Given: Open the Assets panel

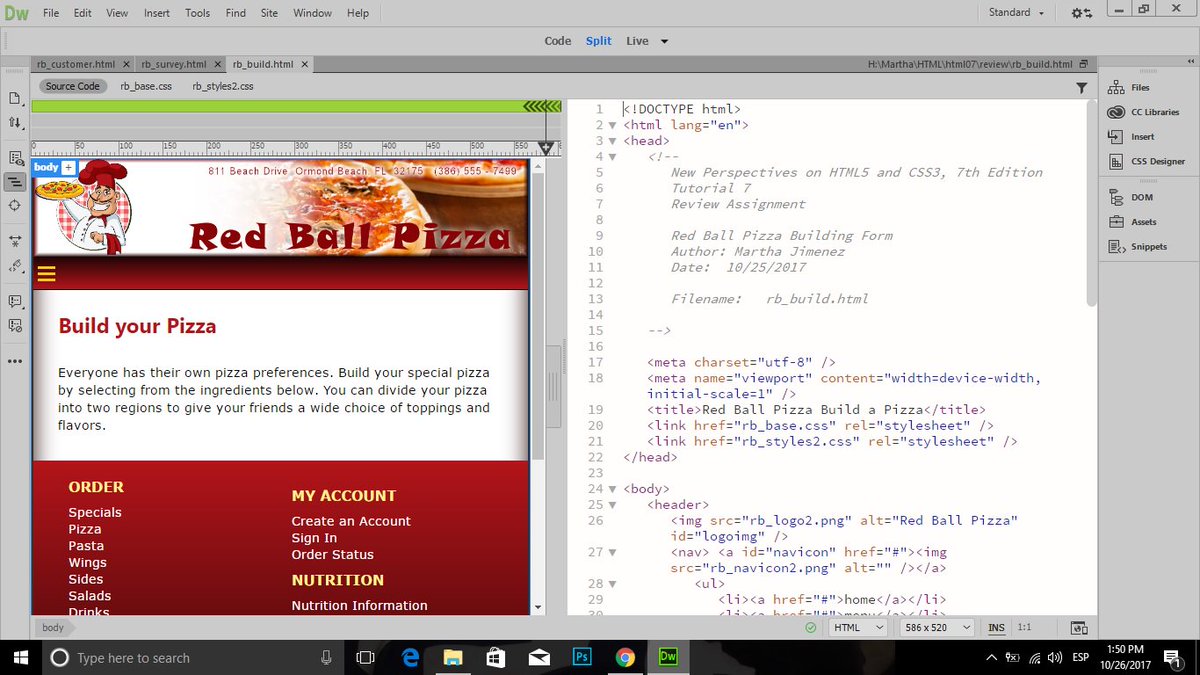Looking at the screenshot, I should pyautogui.click(x=1132, y=222).
